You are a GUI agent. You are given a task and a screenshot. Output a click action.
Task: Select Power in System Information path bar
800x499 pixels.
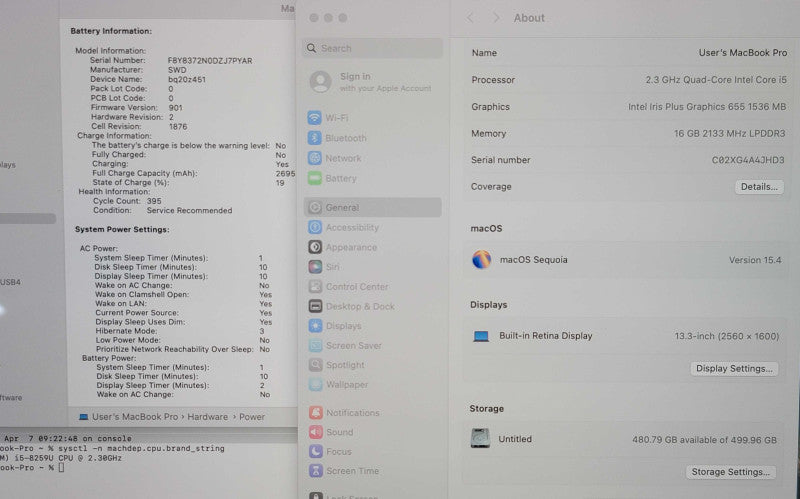(x=252, y=417)
